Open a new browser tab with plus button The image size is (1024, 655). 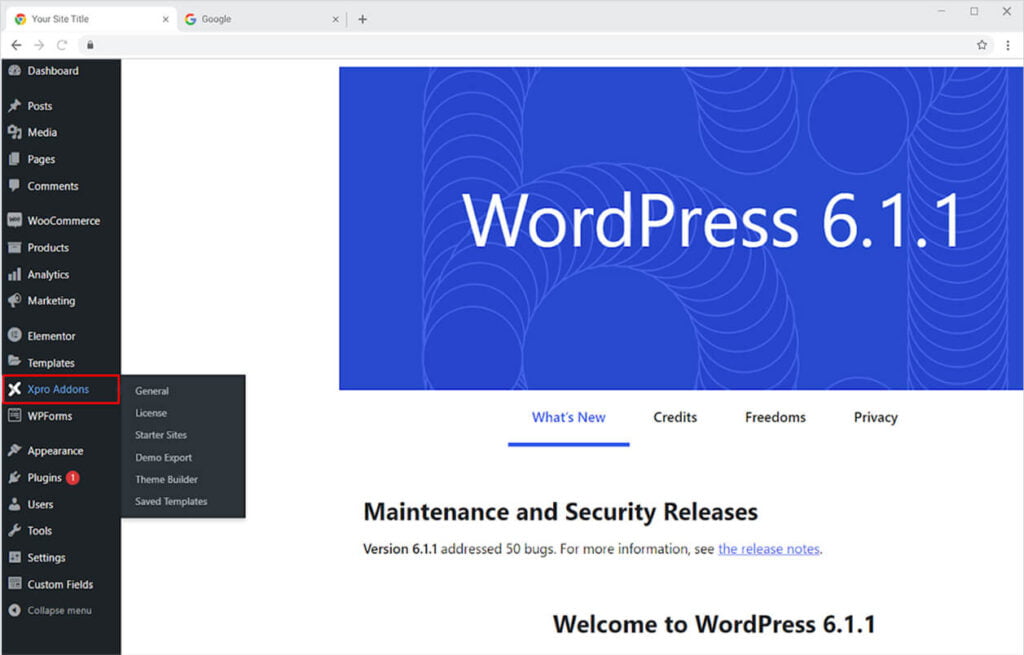pyautogui.click(x=362, y=19)
